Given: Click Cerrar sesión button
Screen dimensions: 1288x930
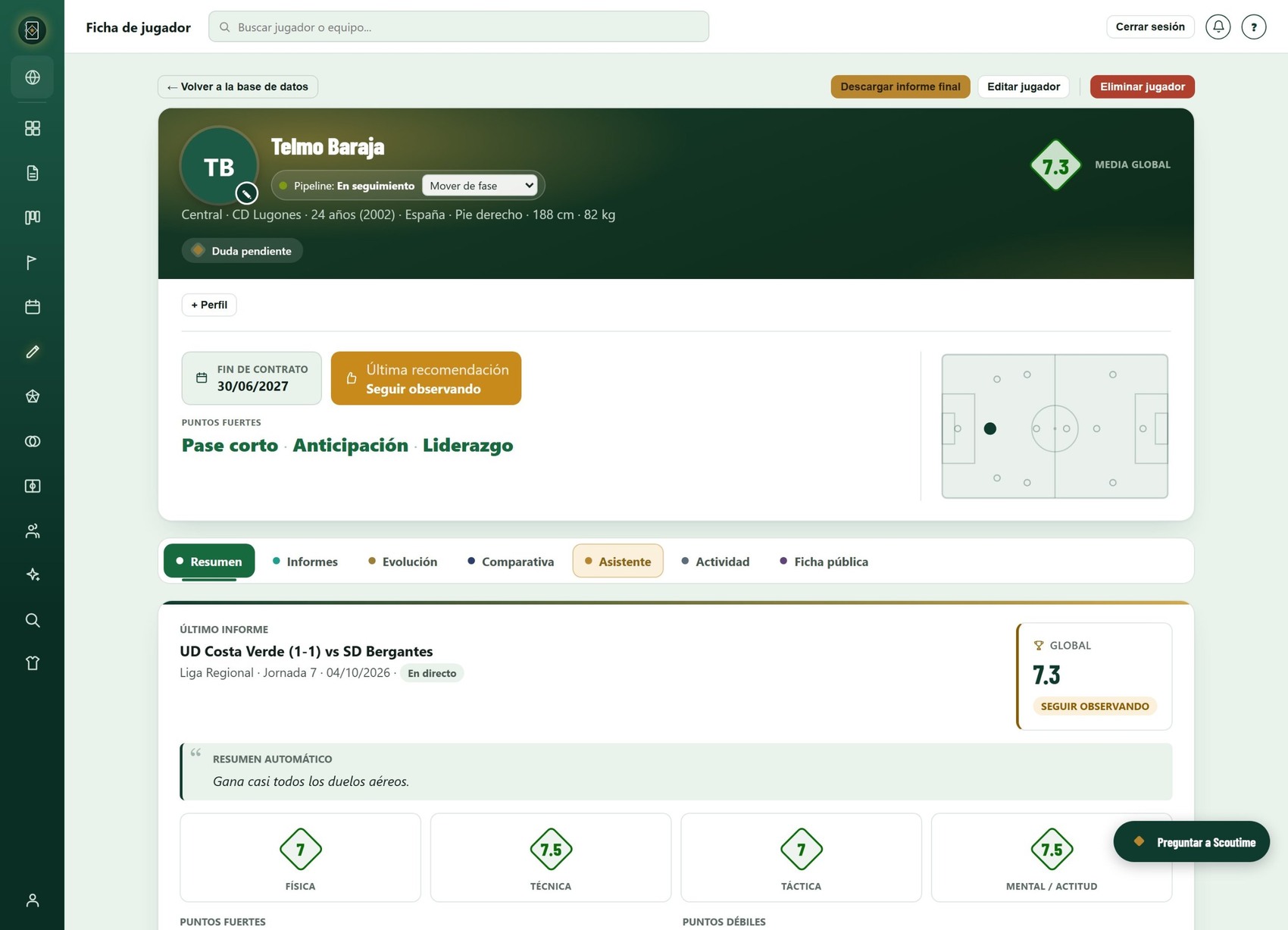Looking at the screenshot, I should tap(1149, 27).
